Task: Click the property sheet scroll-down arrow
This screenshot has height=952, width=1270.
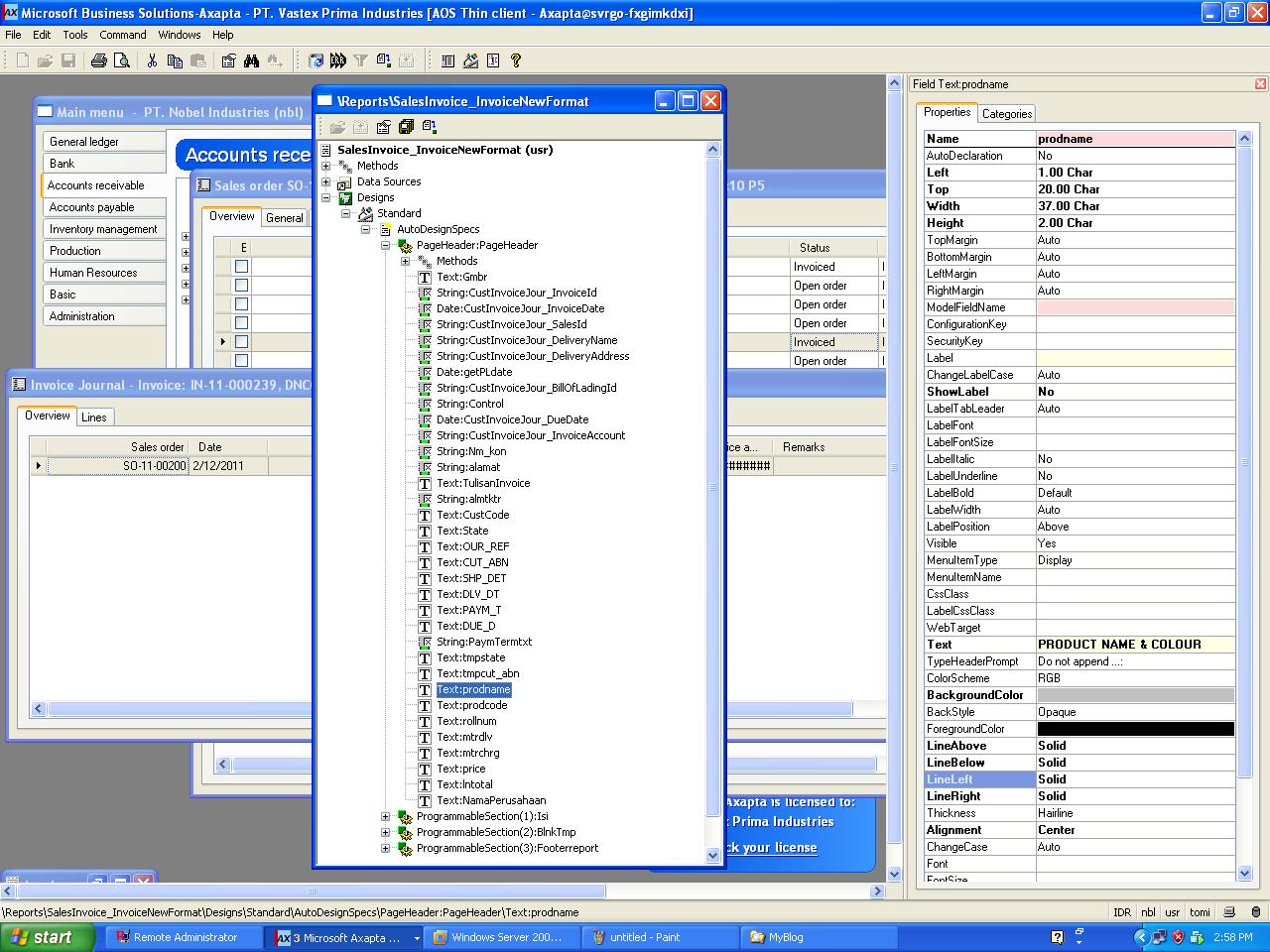Action: coord(1245,873)
